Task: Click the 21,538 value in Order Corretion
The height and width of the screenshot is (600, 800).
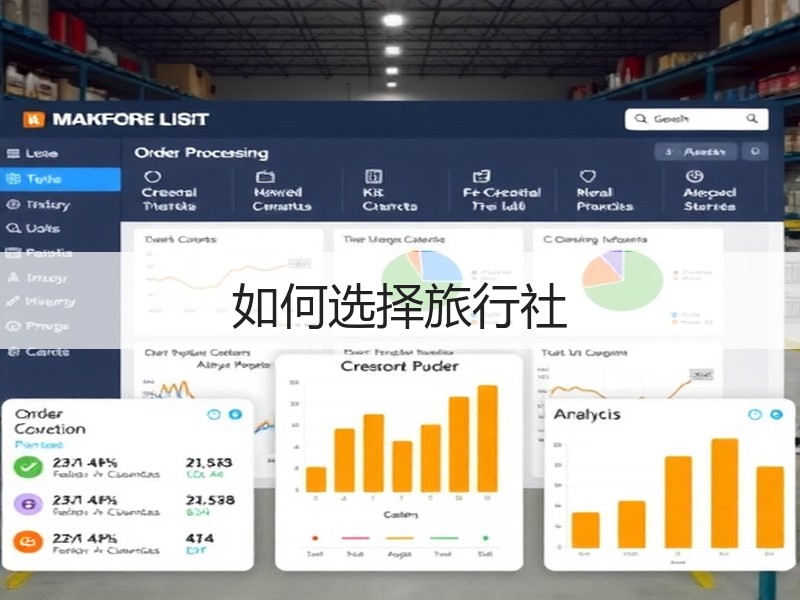Action: tap(210, 501)
